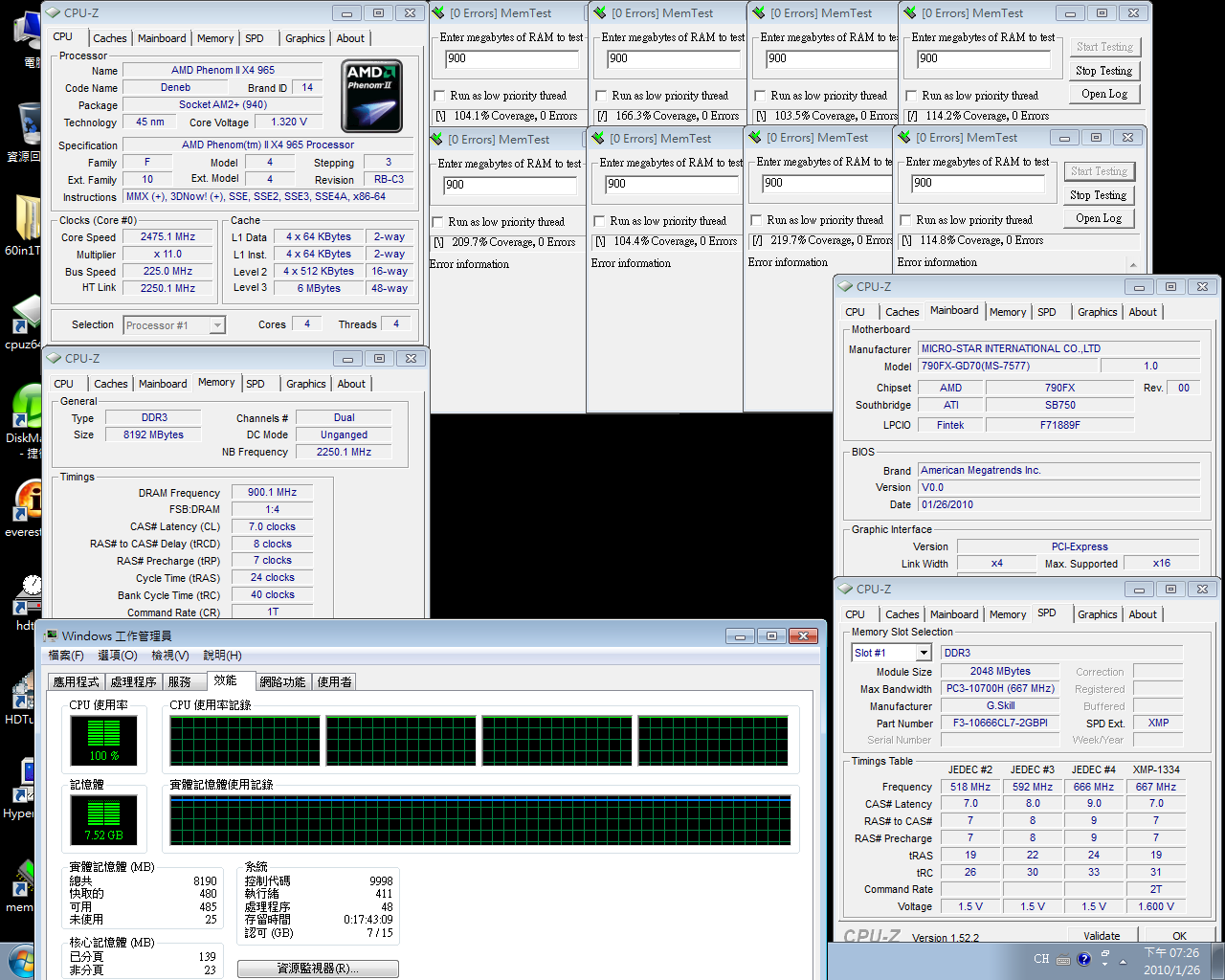The image size is (1225, 980).
Task: Click title icon of MemTest at 104.1% Coverage
Action: [438, 12]
